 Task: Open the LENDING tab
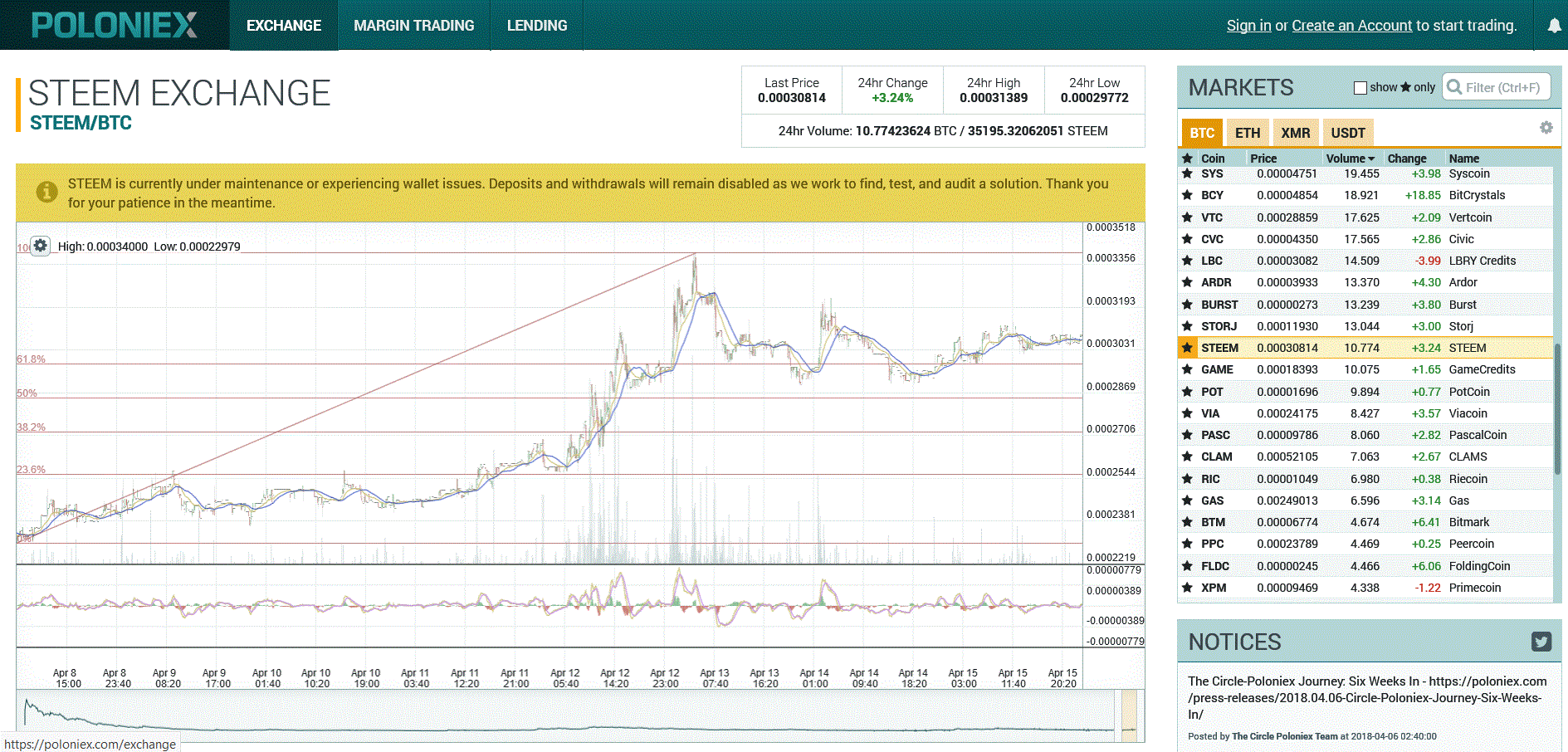[537, 26]
